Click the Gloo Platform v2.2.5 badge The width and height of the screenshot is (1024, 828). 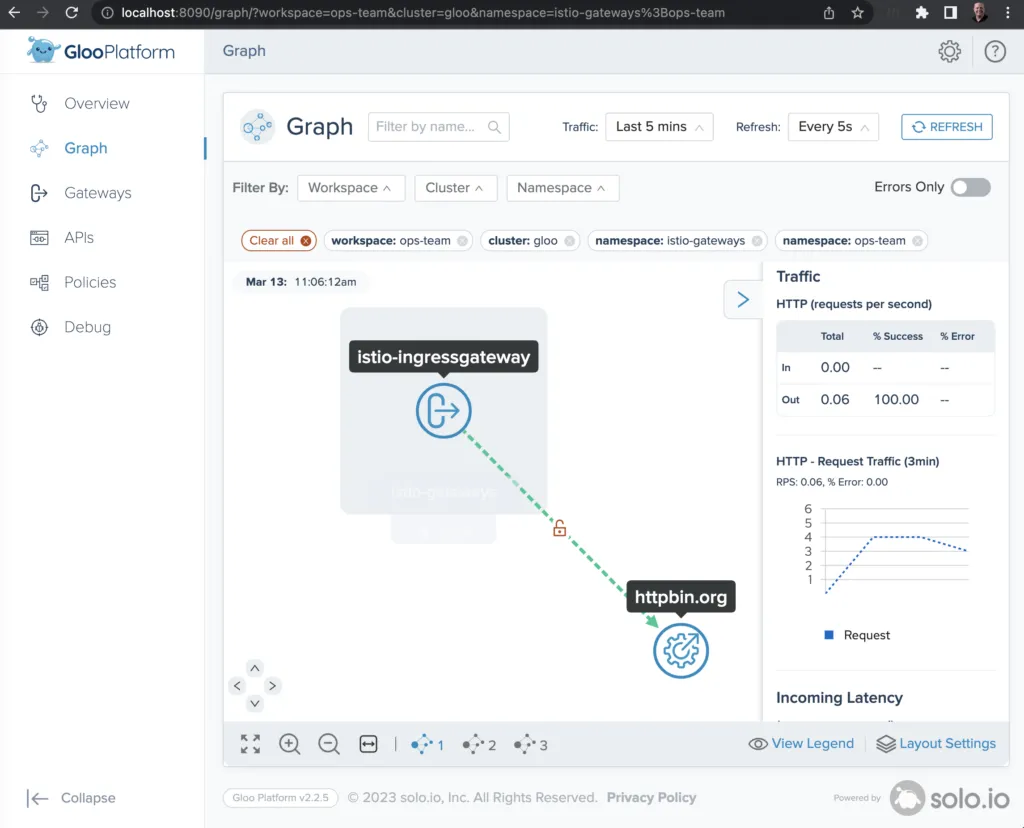[280, 798]
